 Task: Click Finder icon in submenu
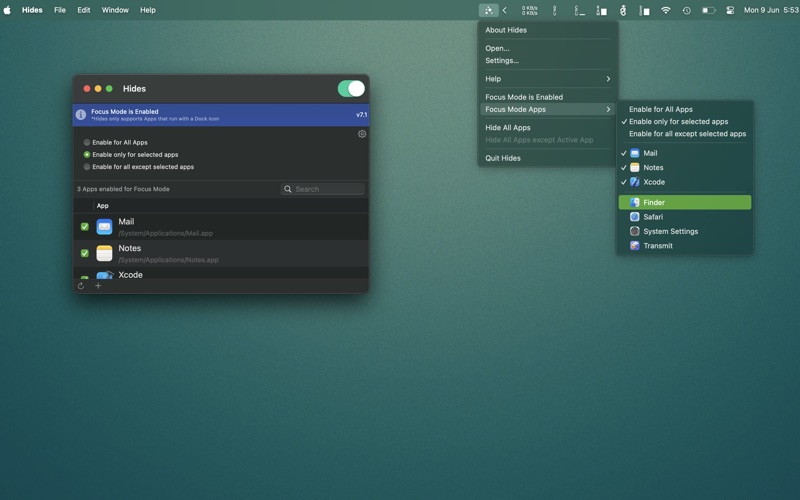pyautogui.click(x=635, y=203)
